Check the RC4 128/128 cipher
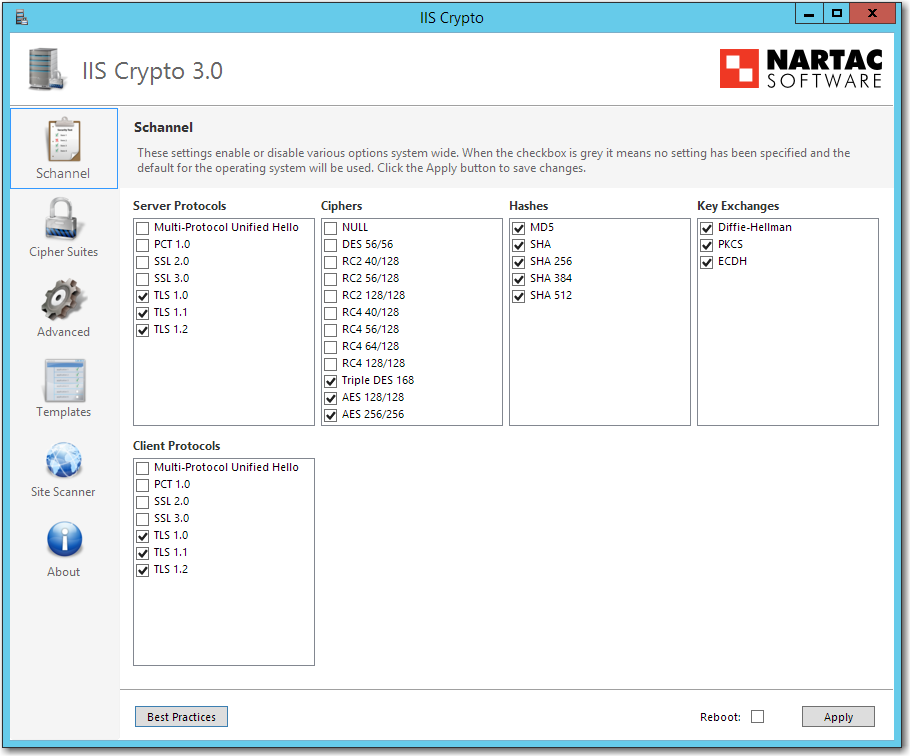 331,364
